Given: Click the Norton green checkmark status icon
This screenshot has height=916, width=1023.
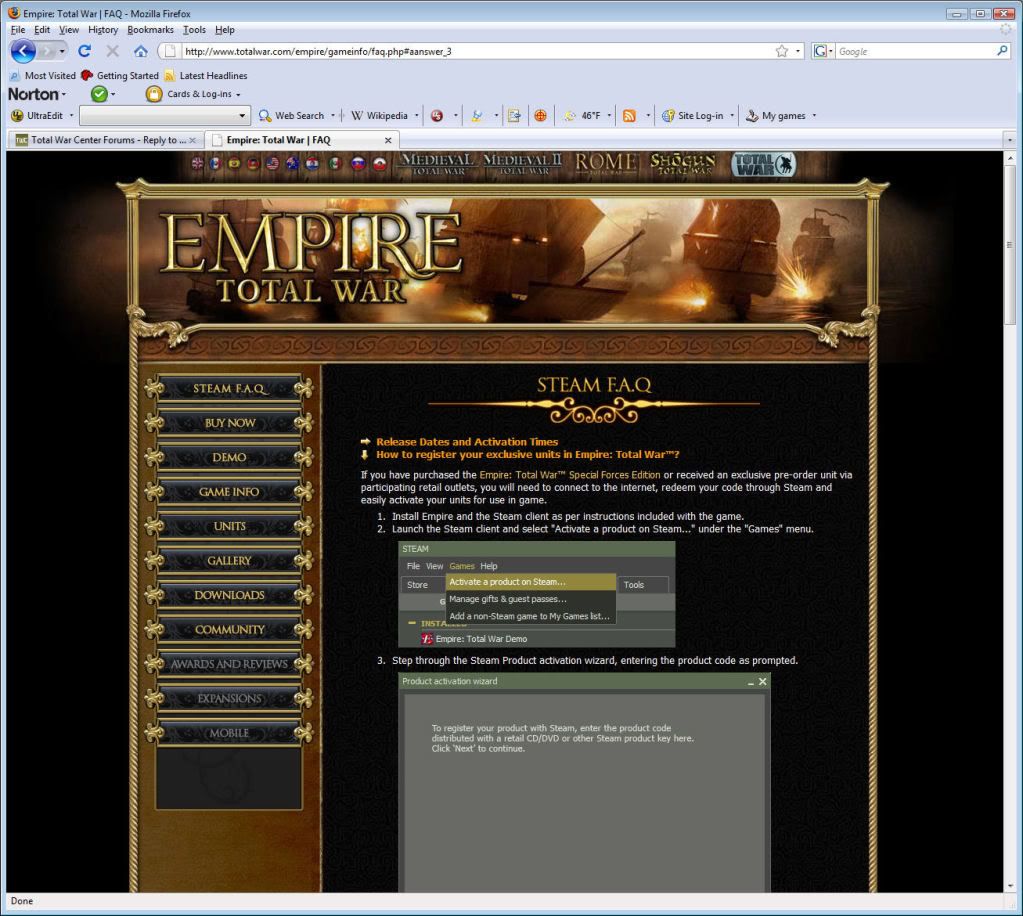Looking at the screenshot, I should (98, 94).
